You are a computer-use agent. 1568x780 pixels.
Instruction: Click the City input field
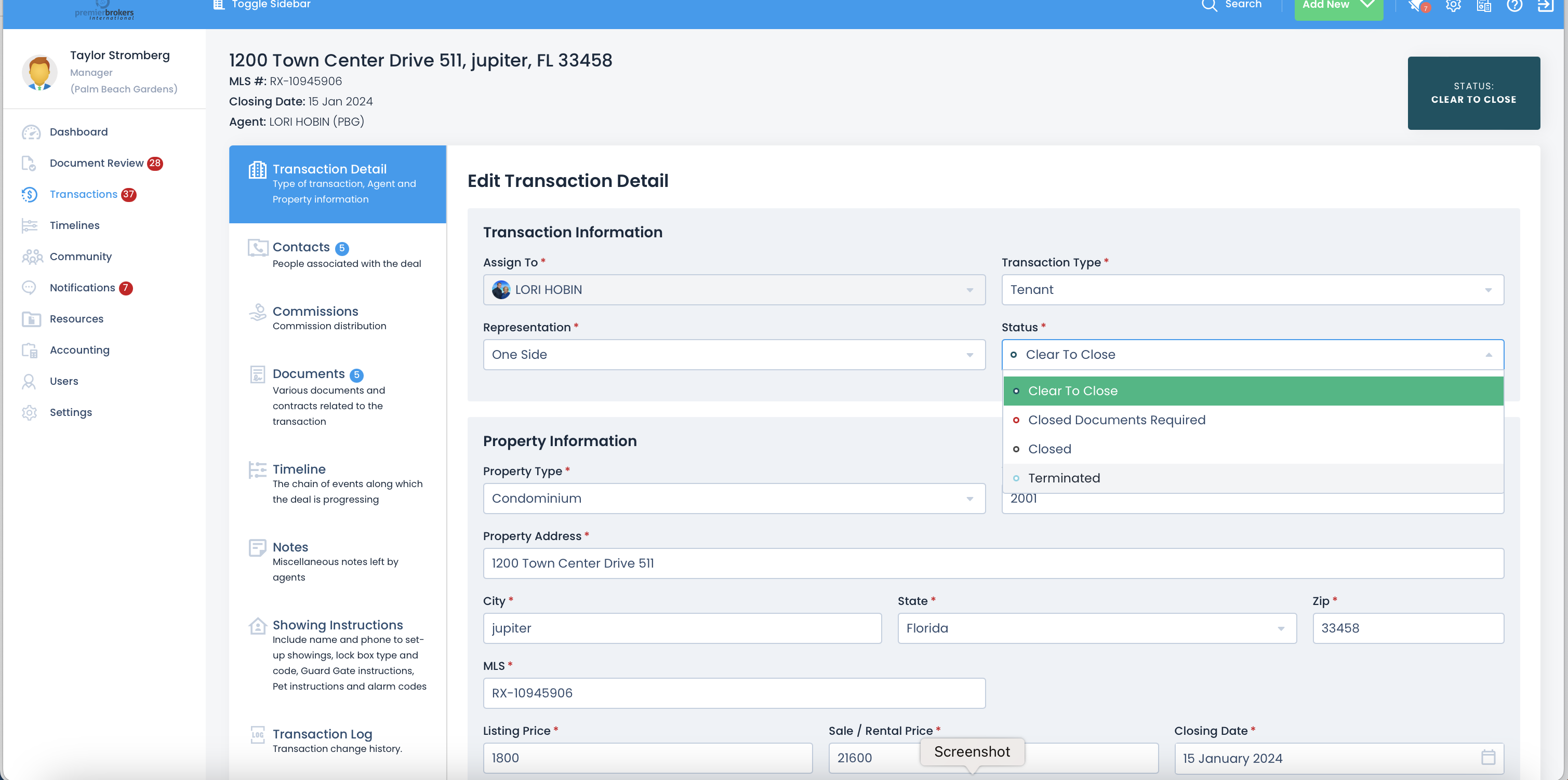click(682, 628)
